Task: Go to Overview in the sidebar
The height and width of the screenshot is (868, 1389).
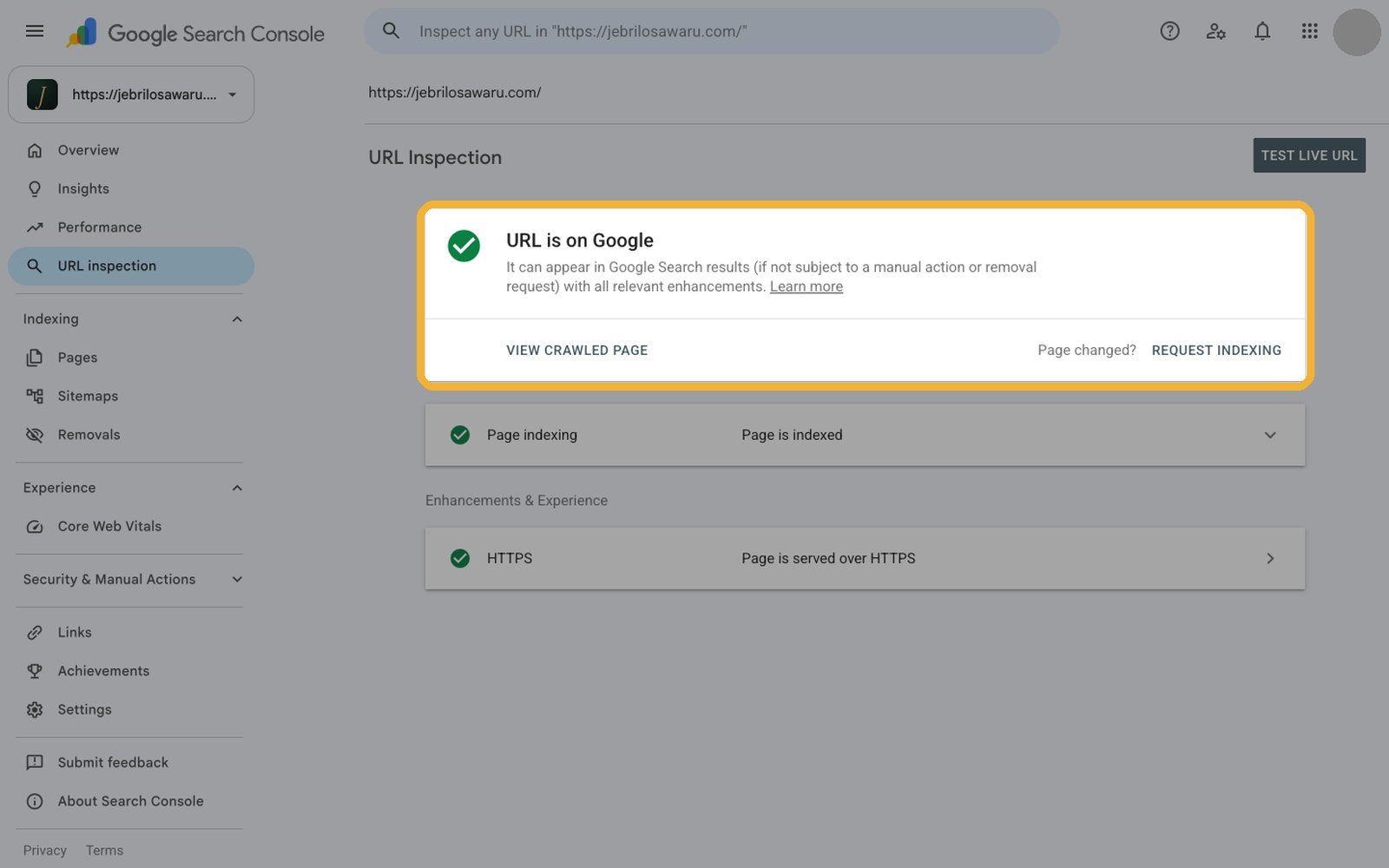Action: 131,150
